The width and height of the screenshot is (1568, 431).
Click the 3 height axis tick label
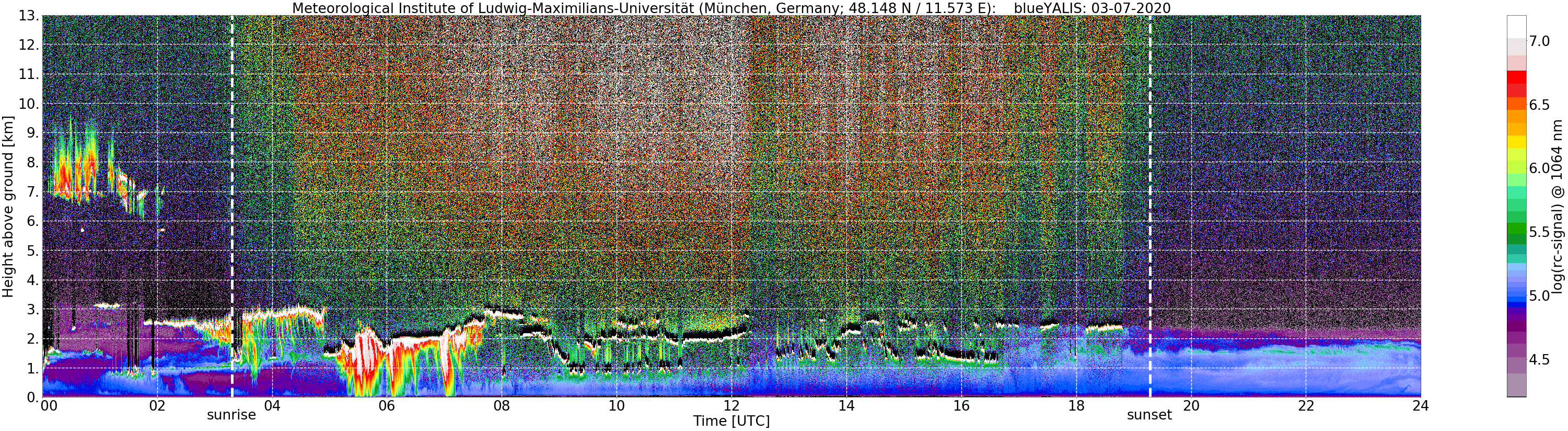[32, 309]
